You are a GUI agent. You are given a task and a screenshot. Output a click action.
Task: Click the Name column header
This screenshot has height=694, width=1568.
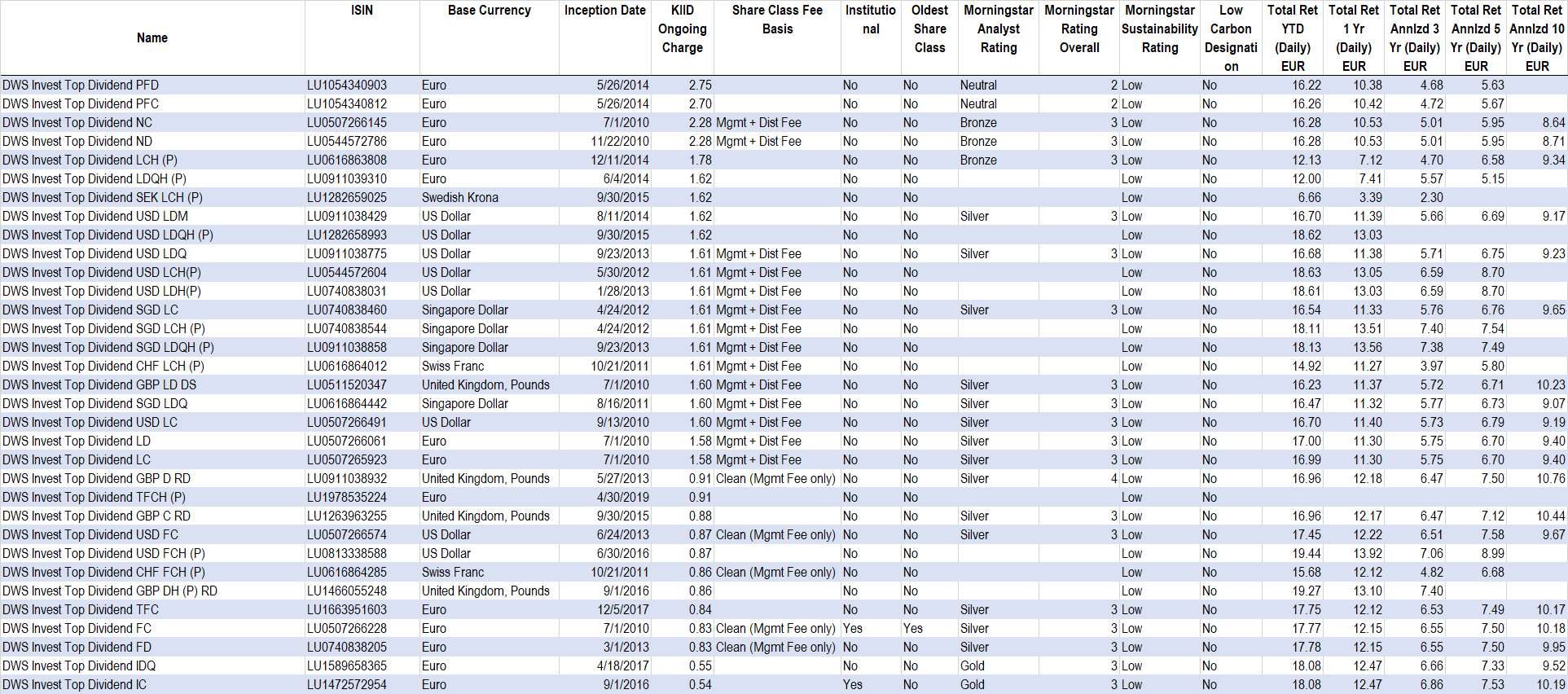pyautogui.click(x=152, y=37)
